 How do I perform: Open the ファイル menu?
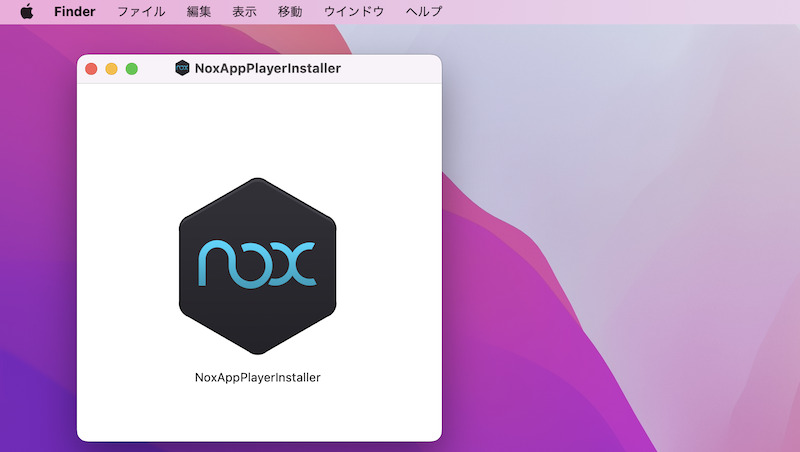click(x=141, y=12)
